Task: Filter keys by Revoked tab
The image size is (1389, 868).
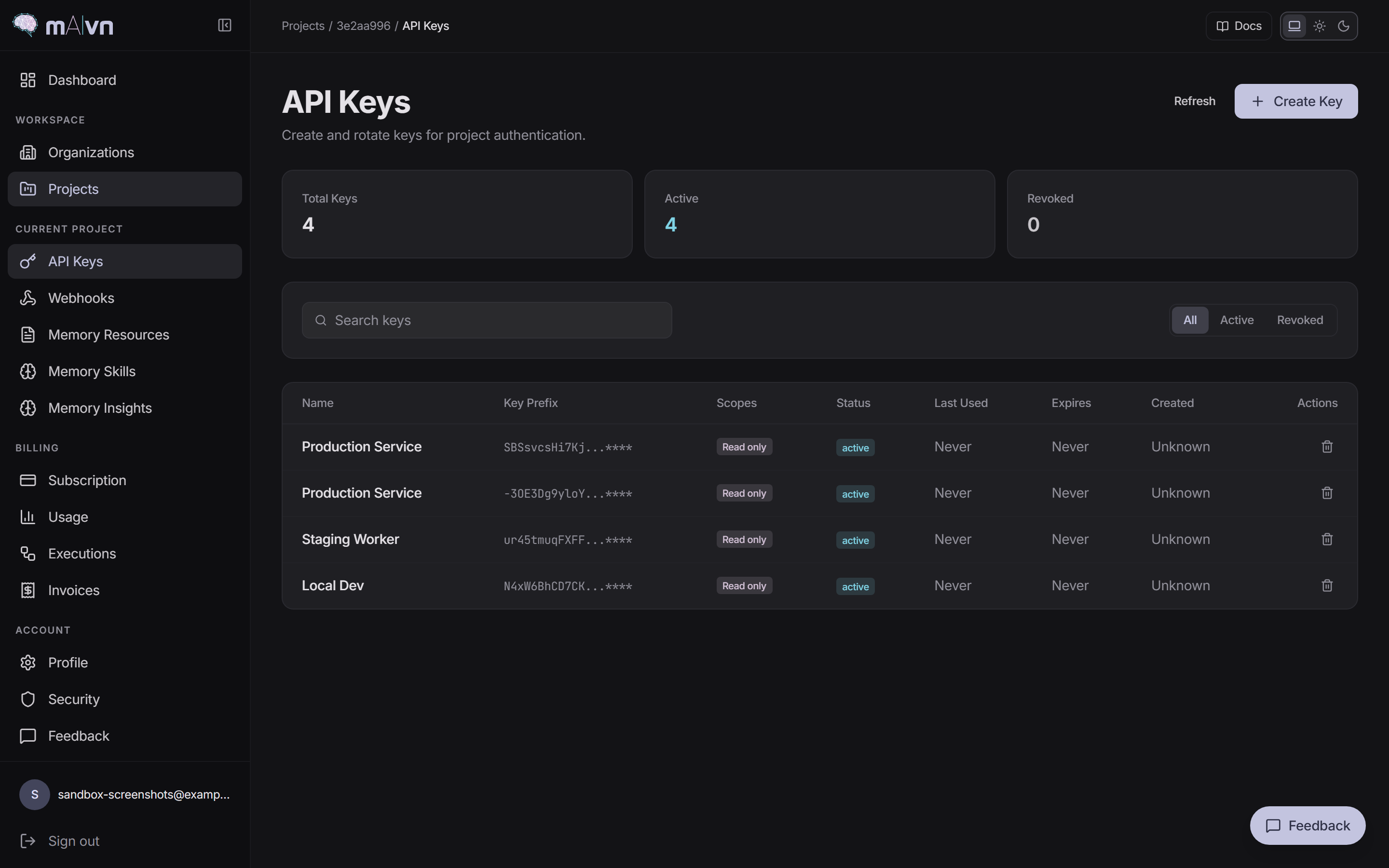Action: (x=1300, y=320)
